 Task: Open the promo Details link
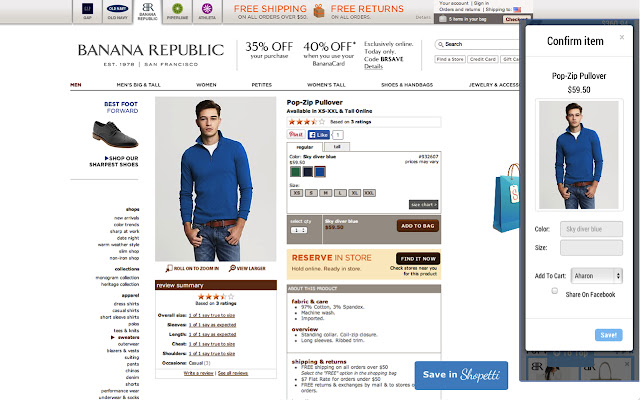point(373,67)
